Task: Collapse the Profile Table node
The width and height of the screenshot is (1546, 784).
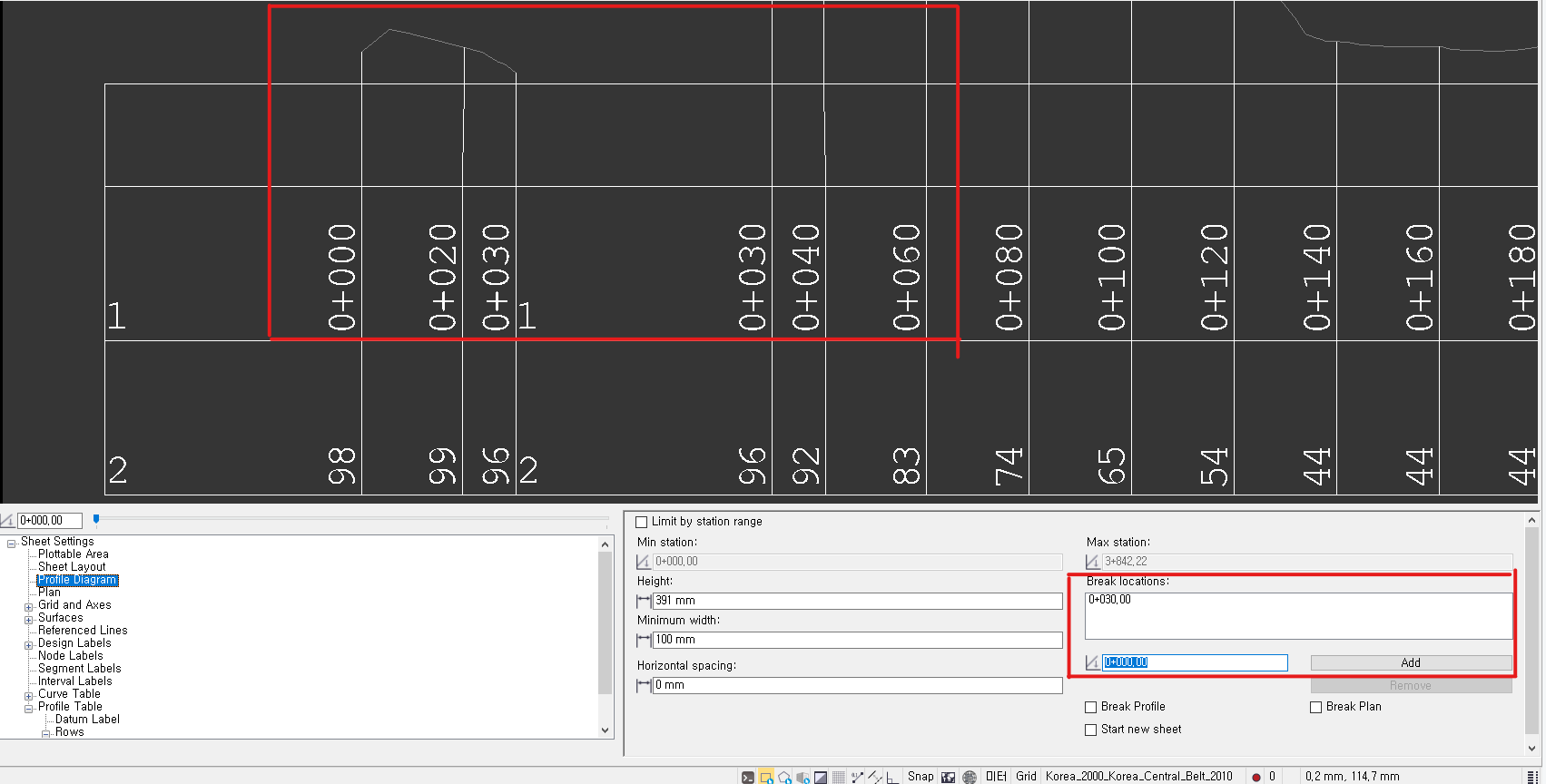Action: pyautogui.click(x=28, y=709)
